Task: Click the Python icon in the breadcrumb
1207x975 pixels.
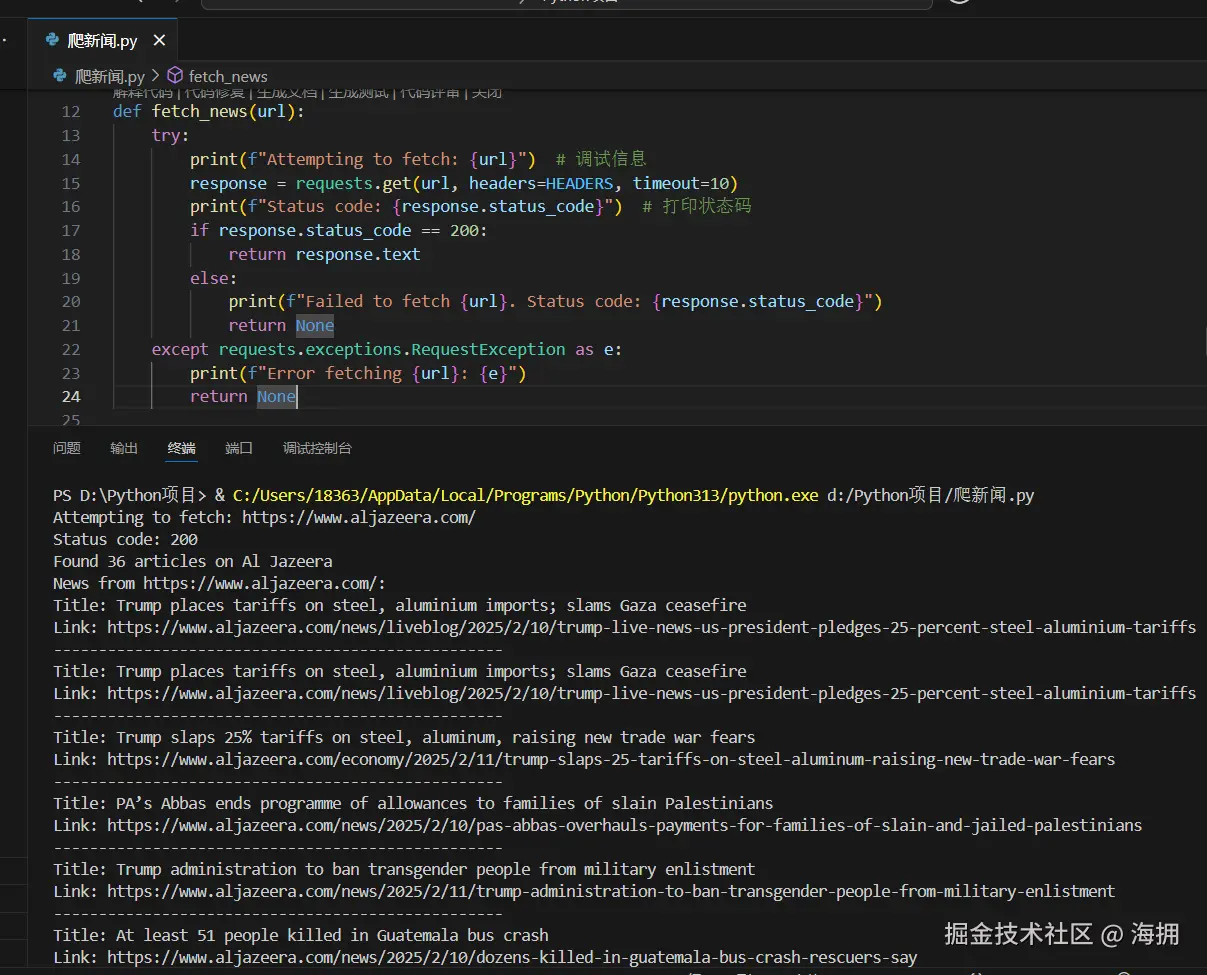Action: [60, 76]
